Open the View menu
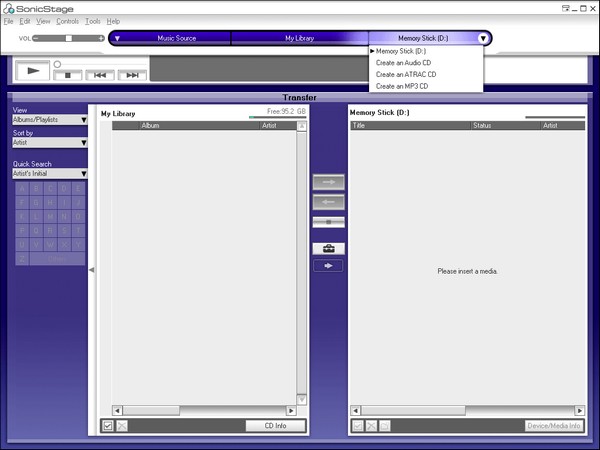The image size is (600, 450). click(43, 21)
